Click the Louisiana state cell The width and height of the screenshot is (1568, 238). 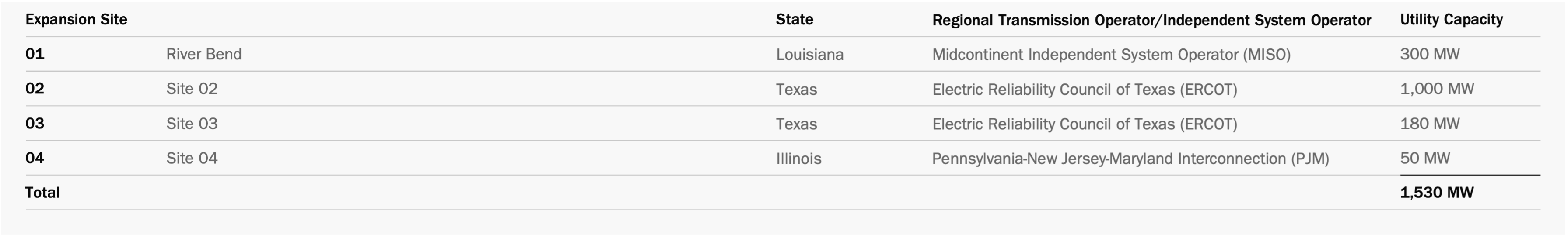809,55
